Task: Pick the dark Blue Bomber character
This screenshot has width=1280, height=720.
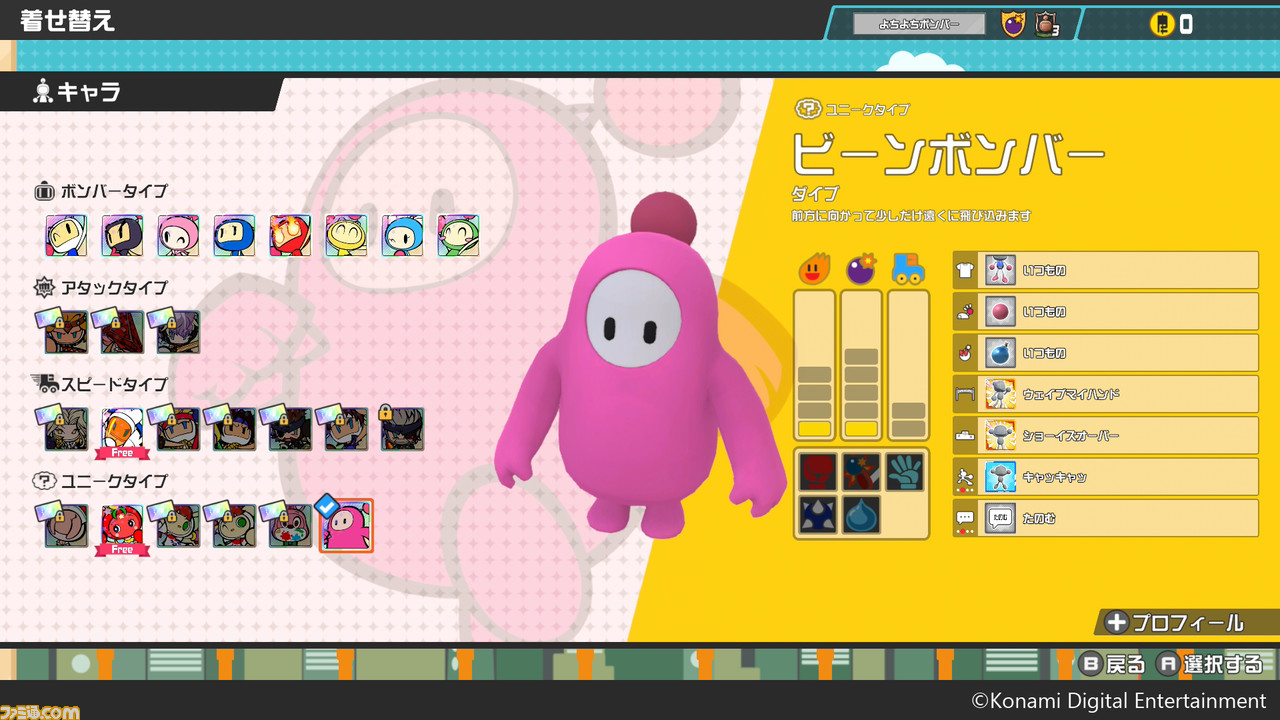Action: coord(234,236)
